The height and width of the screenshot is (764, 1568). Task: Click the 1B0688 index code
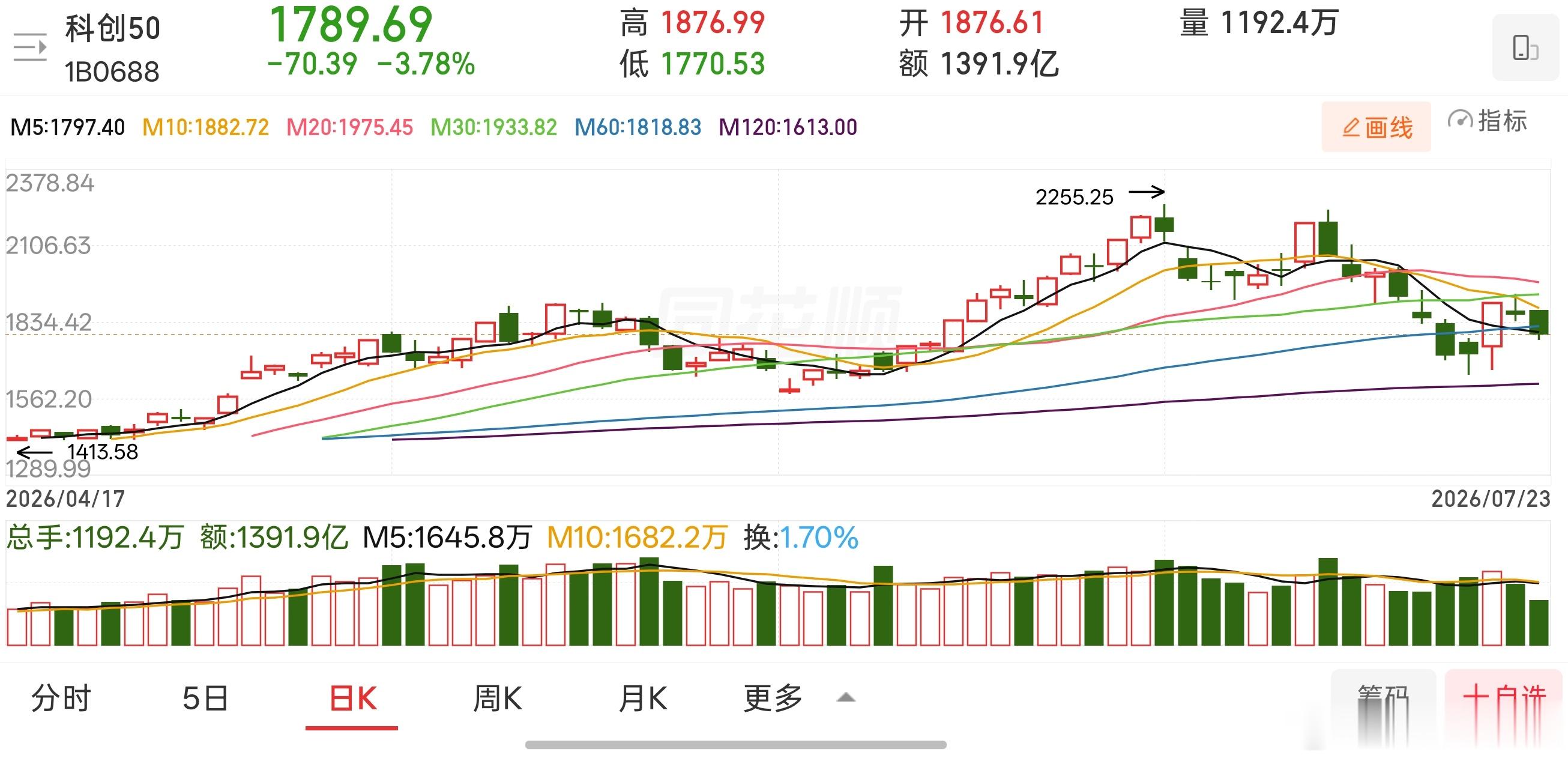click(112, 72)
